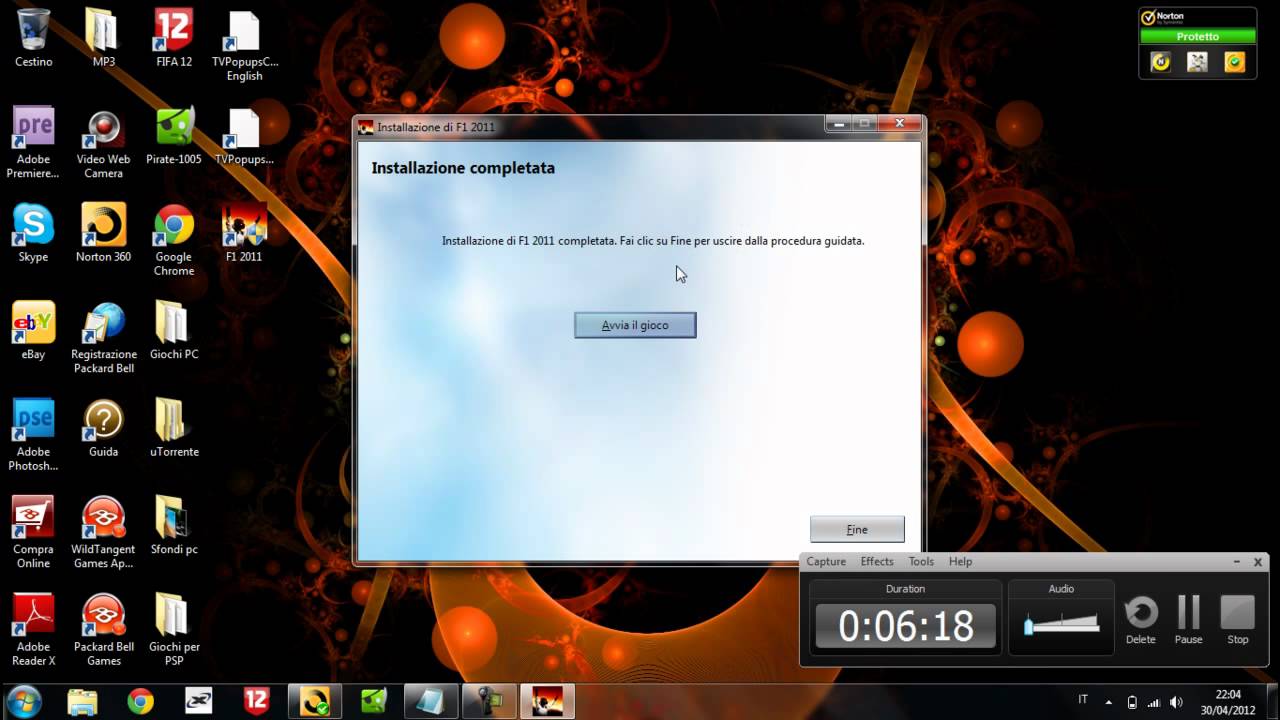Open the Windows Start menu
This screenshot has width=1280, height=720.
pos(24,700)
